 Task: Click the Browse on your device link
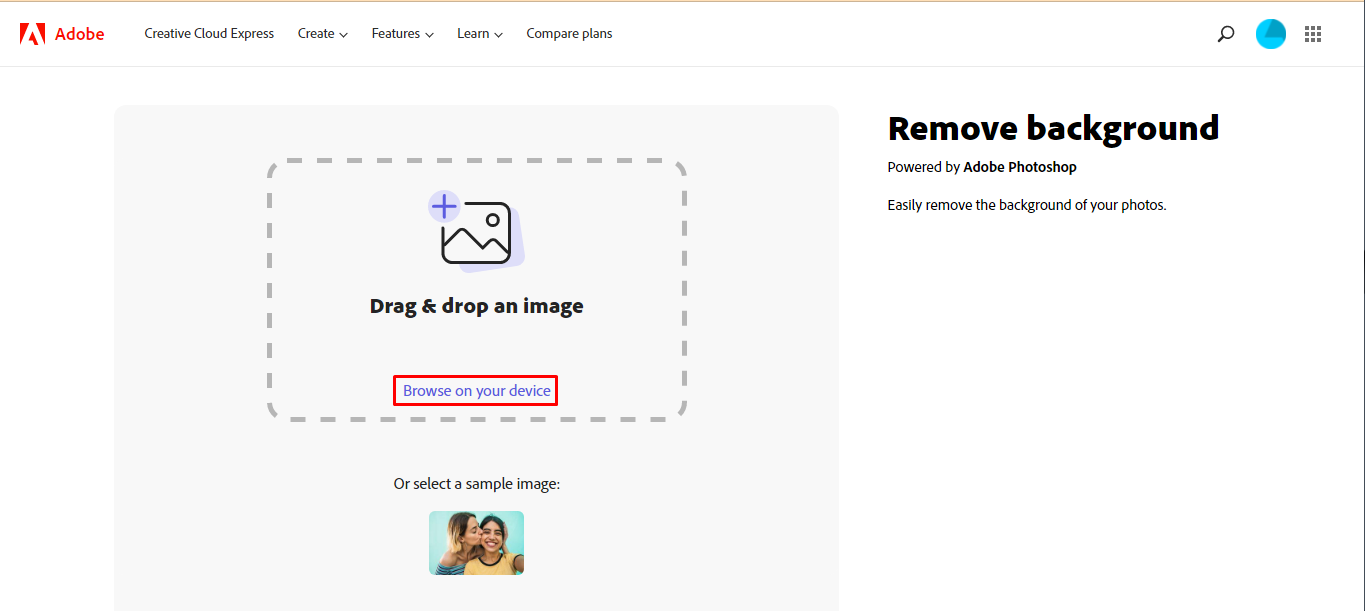pyautogui.click(x=475, y=390)
